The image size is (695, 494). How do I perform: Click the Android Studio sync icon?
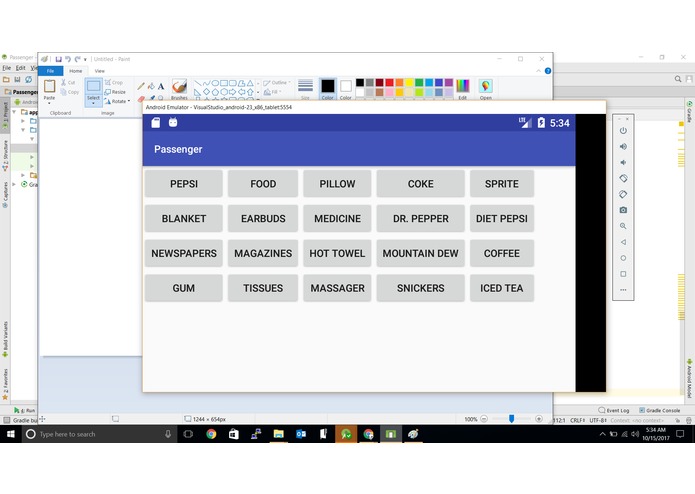[28, 79]
